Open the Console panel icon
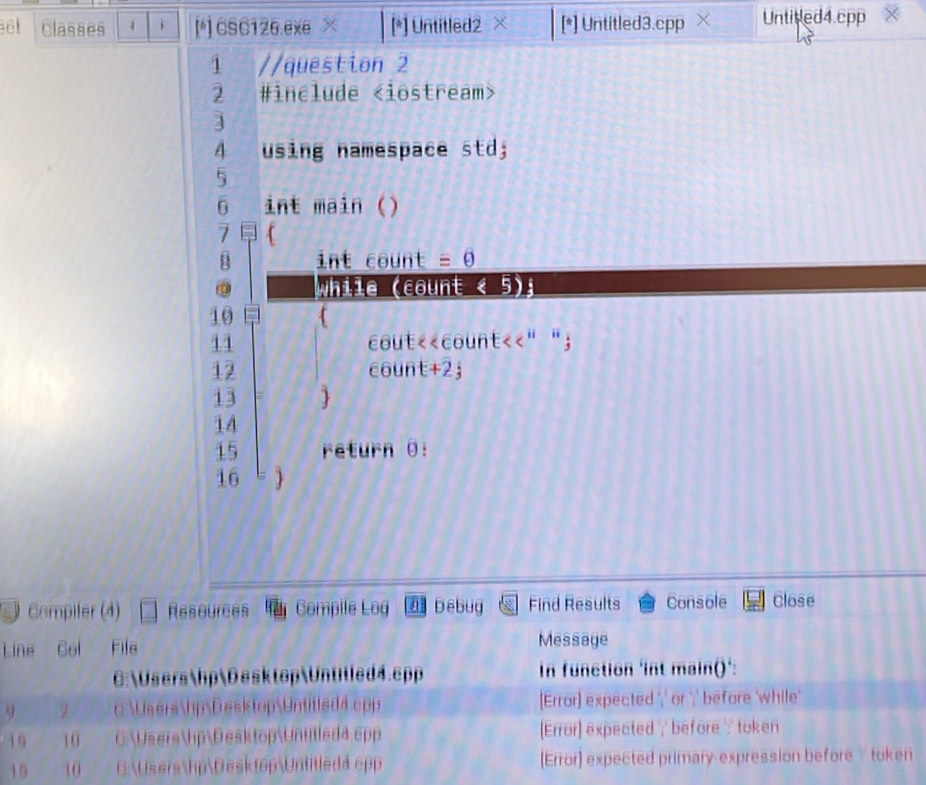This screenshot has height=785, width=926. (649, 602)
